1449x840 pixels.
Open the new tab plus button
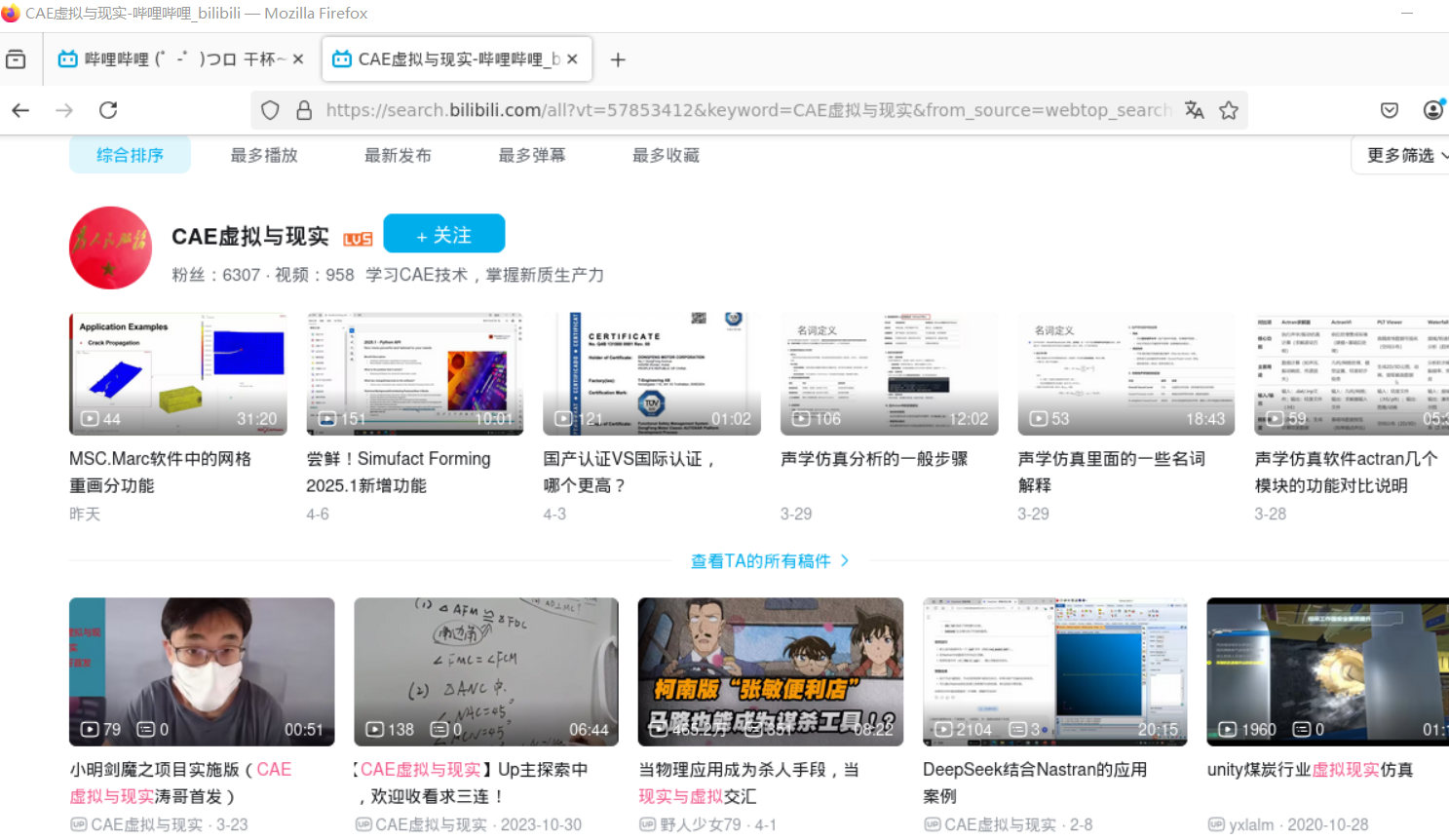click(618, 59)
